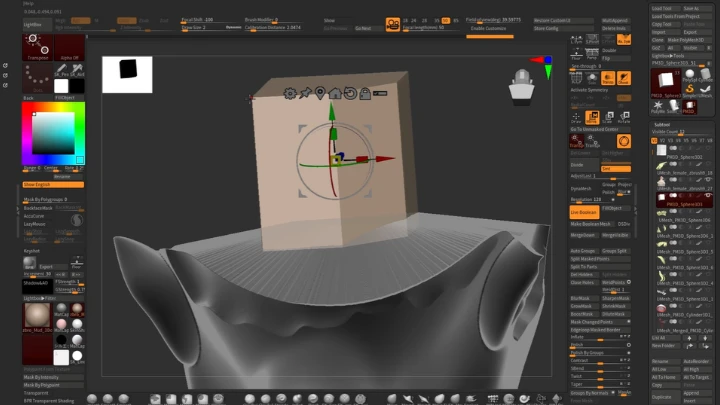
Task: Toggle Double-sided display option
Action: click(x=616, y=51)
